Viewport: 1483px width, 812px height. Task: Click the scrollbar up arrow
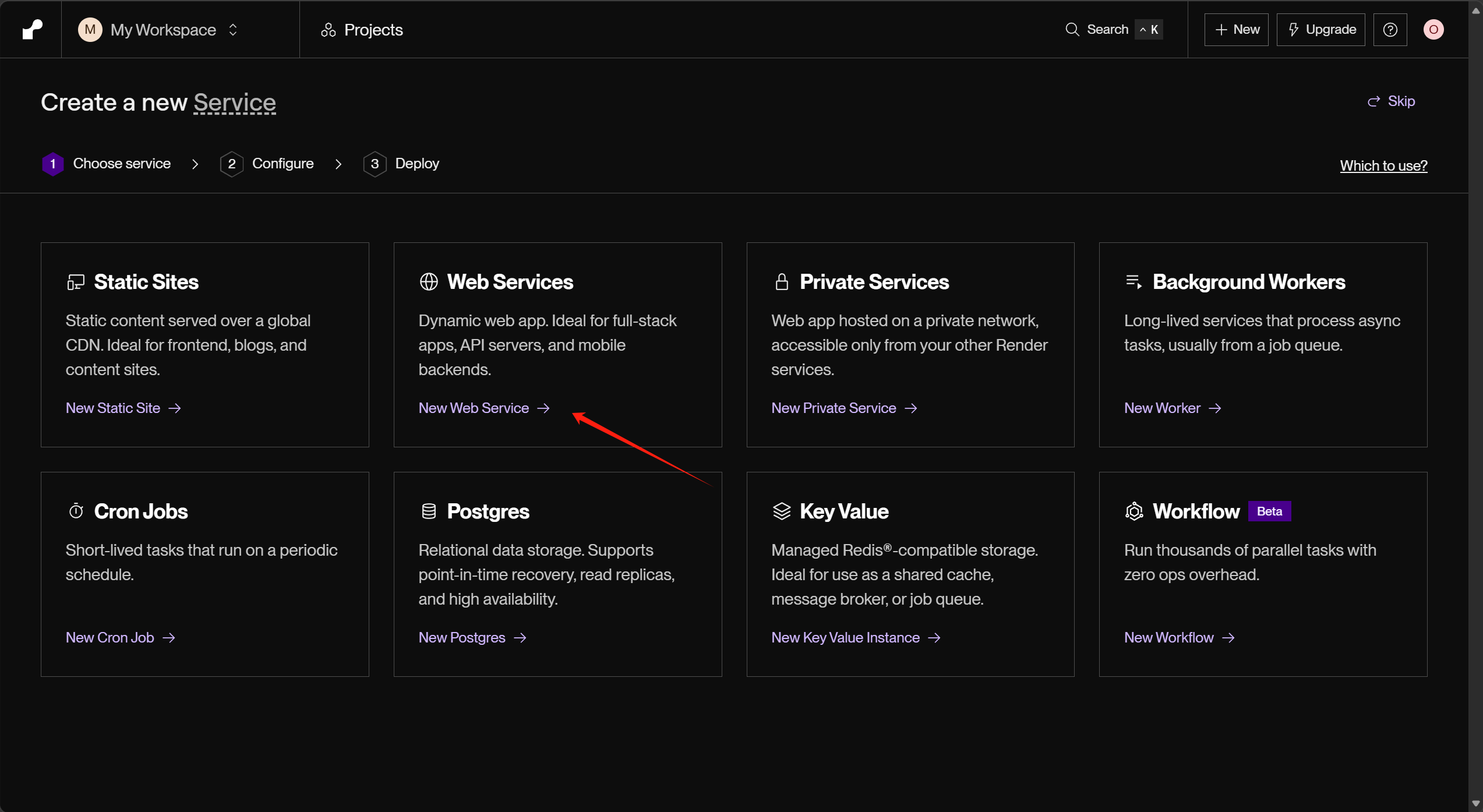point(1476,10)
